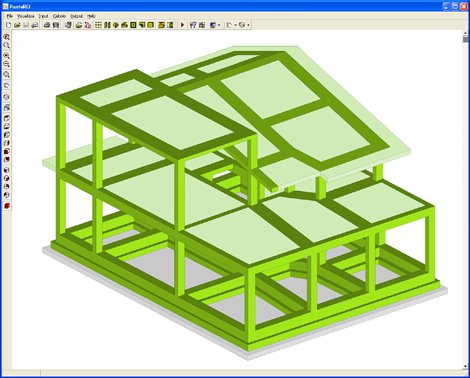
Task: Create a new document with the blank page icon
Action: pos(9,25)
